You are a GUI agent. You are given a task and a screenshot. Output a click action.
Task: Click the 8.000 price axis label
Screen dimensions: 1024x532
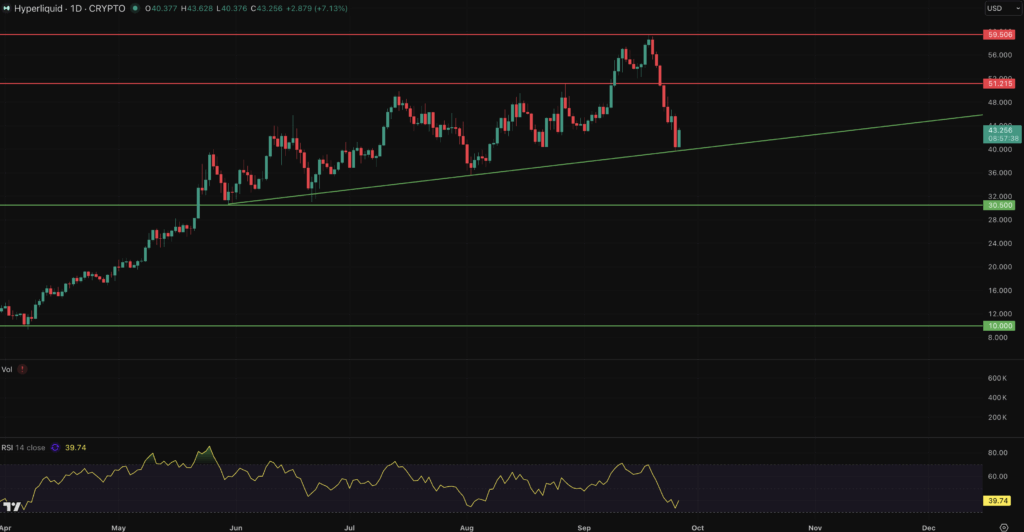998,337
